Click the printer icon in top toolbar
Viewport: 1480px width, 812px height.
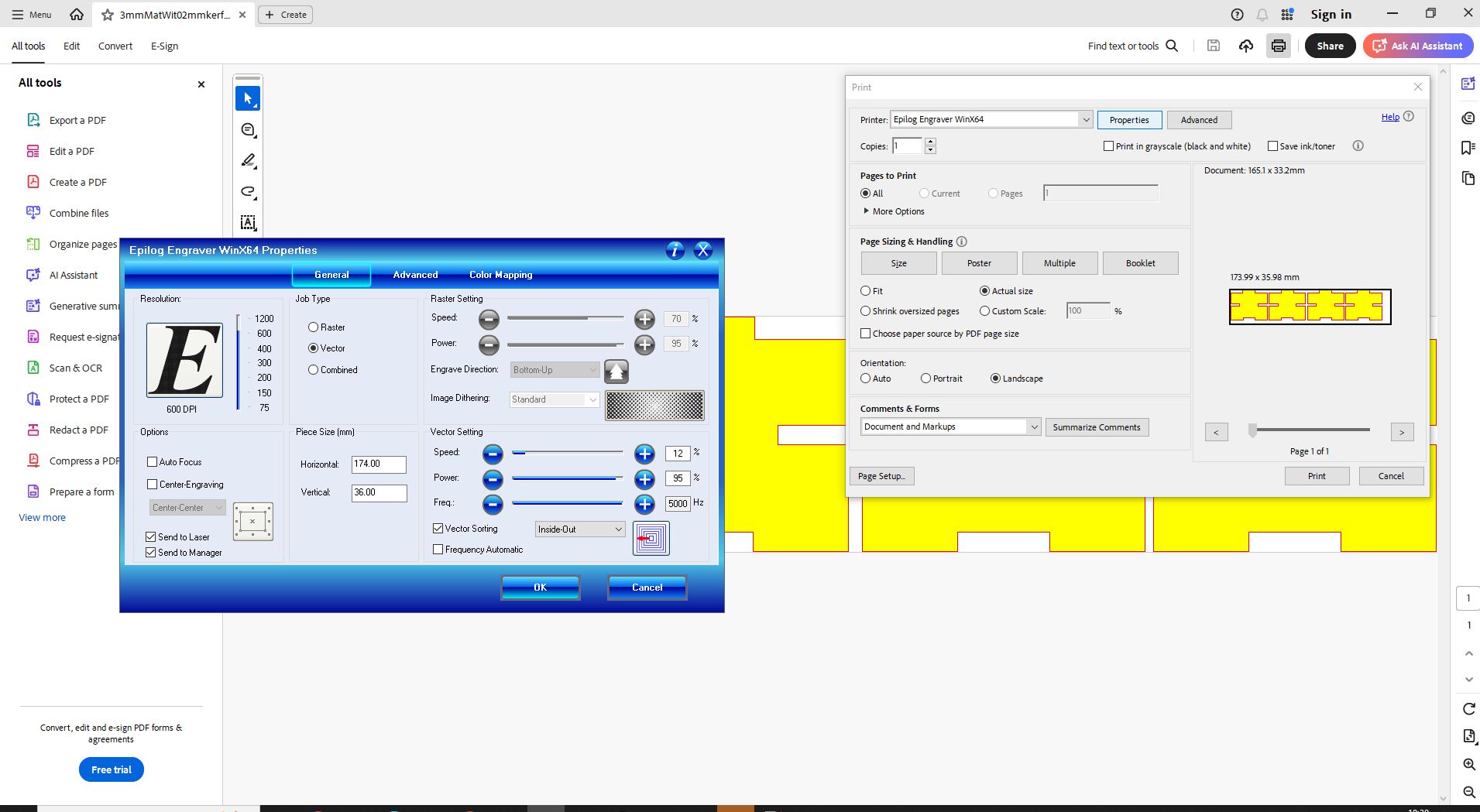coord(1278,46)
